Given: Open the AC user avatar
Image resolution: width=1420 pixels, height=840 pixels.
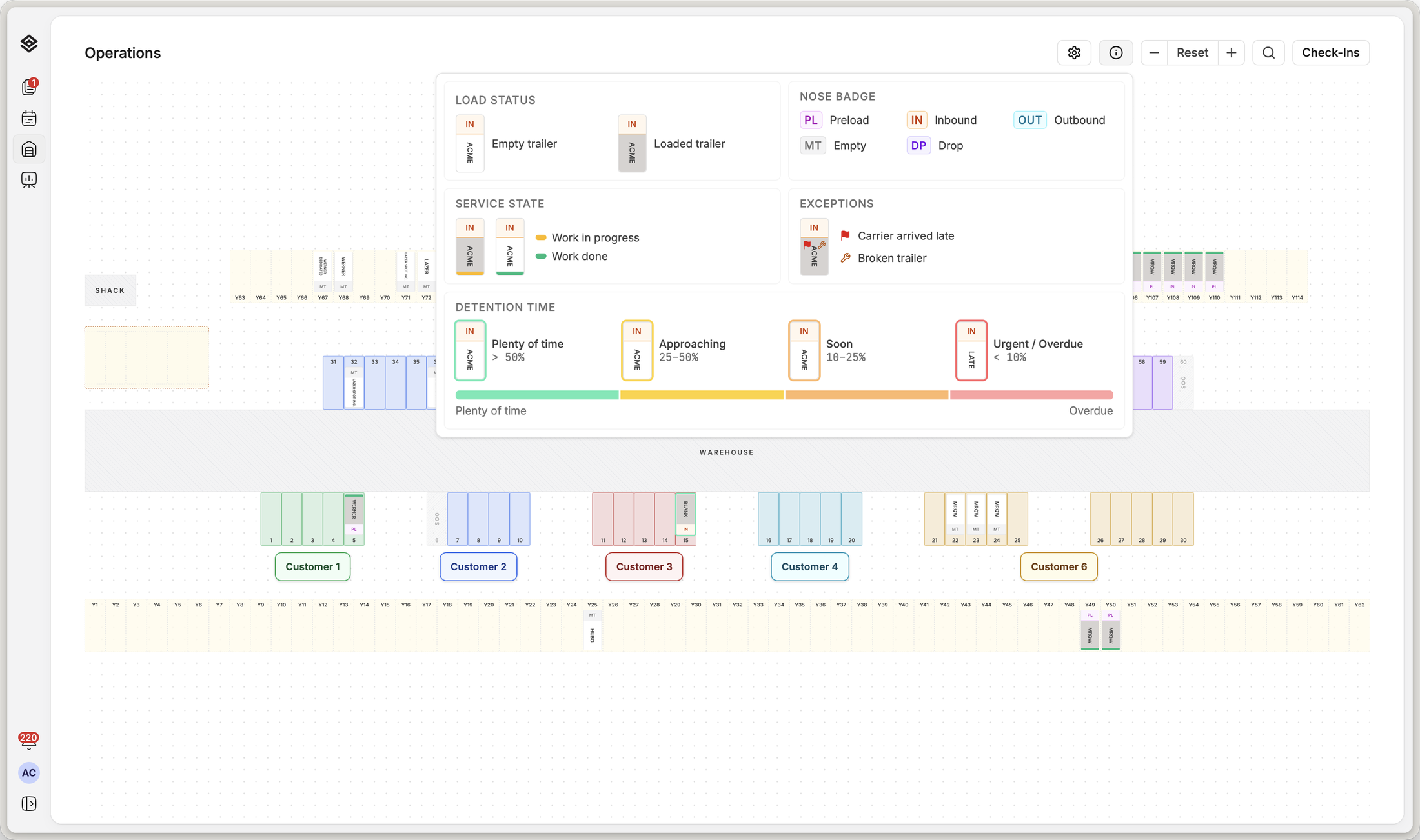Looking at the screenshot, I should pos(29,773).
